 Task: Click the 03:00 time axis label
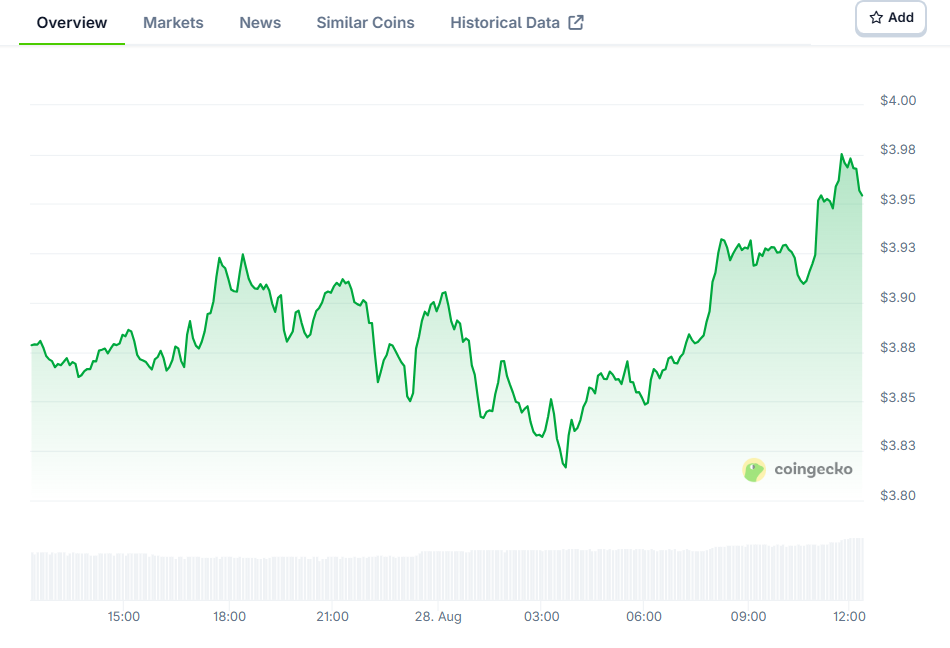pyautogui.click(x=542, y=617)
